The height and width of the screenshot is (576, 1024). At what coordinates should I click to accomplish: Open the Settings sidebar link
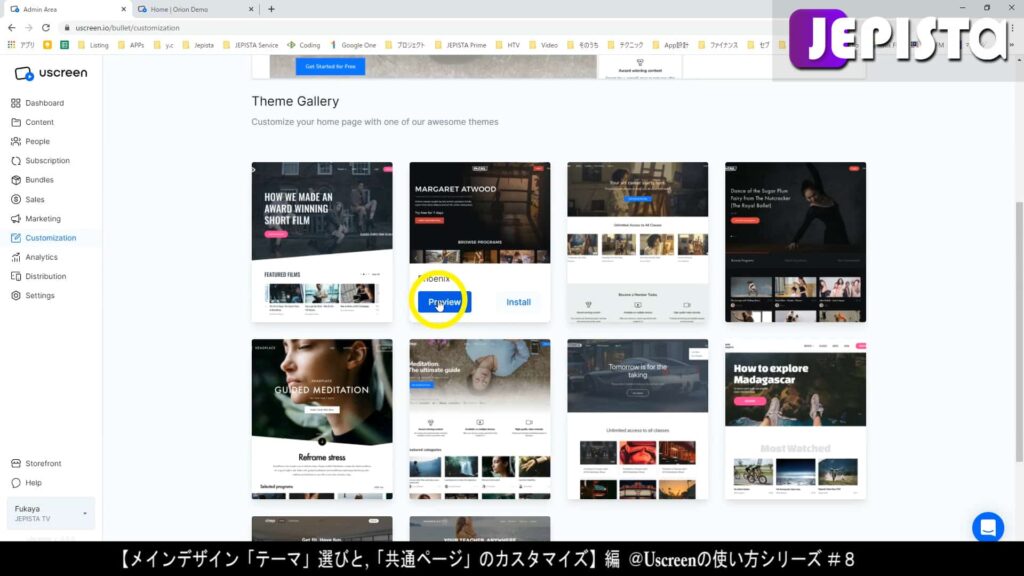[x=40, y=295]
